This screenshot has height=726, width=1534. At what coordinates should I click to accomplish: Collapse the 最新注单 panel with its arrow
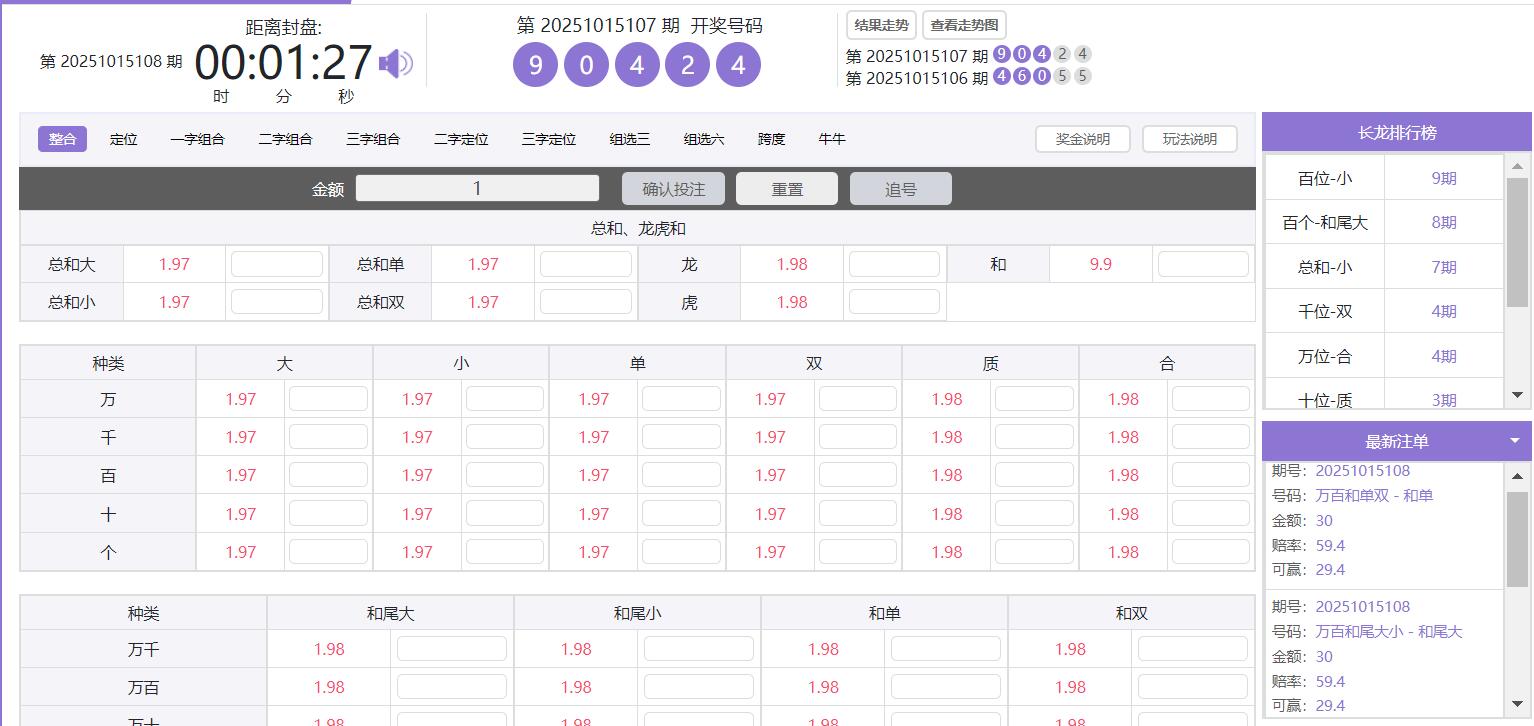(x=1513, y=441)
